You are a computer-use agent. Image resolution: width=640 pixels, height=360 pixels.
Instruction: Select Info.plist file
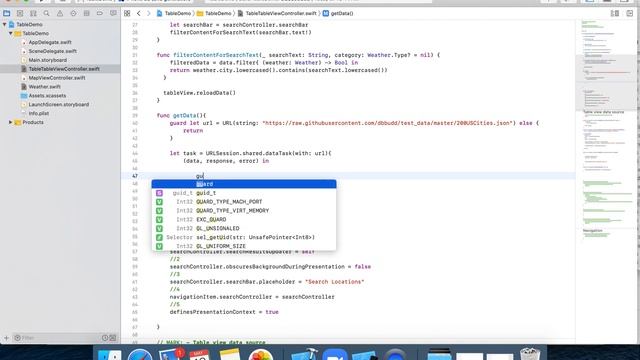[x=38, y=113]
